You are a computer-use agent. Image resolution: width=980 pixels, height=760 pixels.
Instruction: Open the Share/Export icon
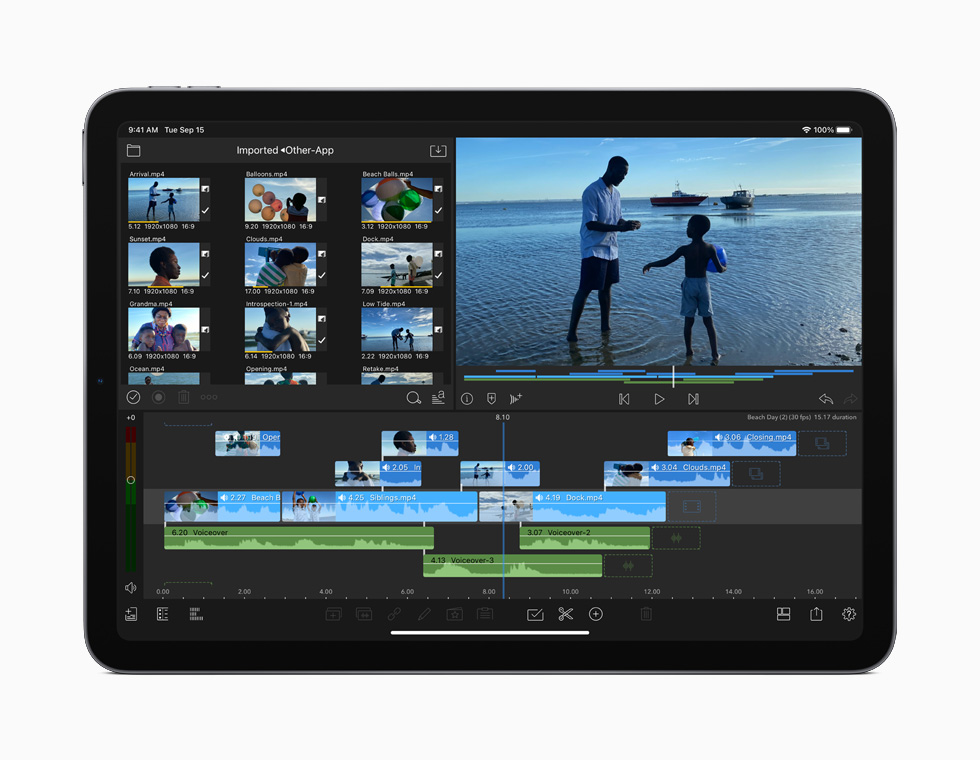[815, 614]
